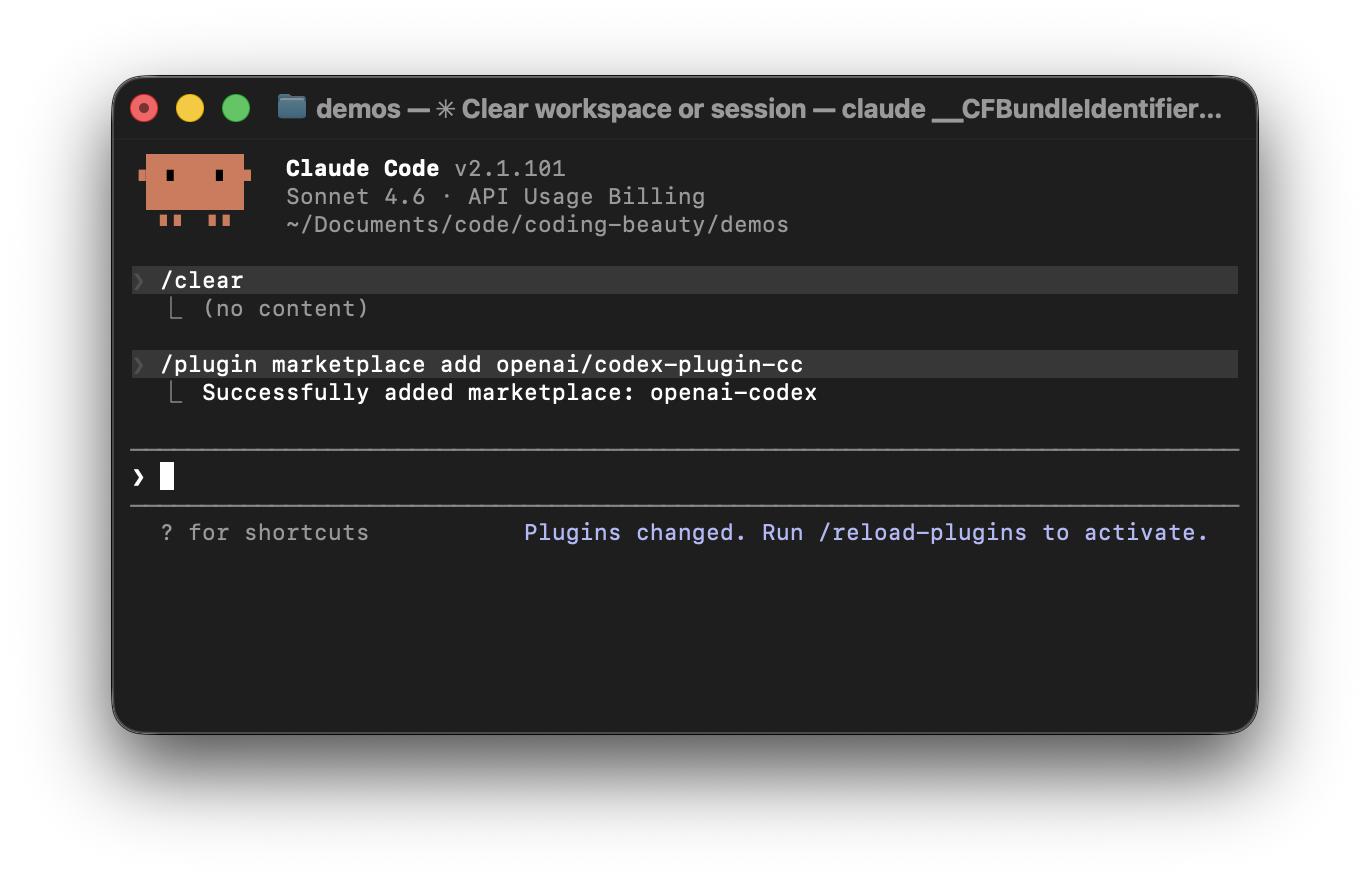Click the corner bracket before "Successfully added marketplace"
Viewport: 1370px width, 882px height.
[176, 393]
